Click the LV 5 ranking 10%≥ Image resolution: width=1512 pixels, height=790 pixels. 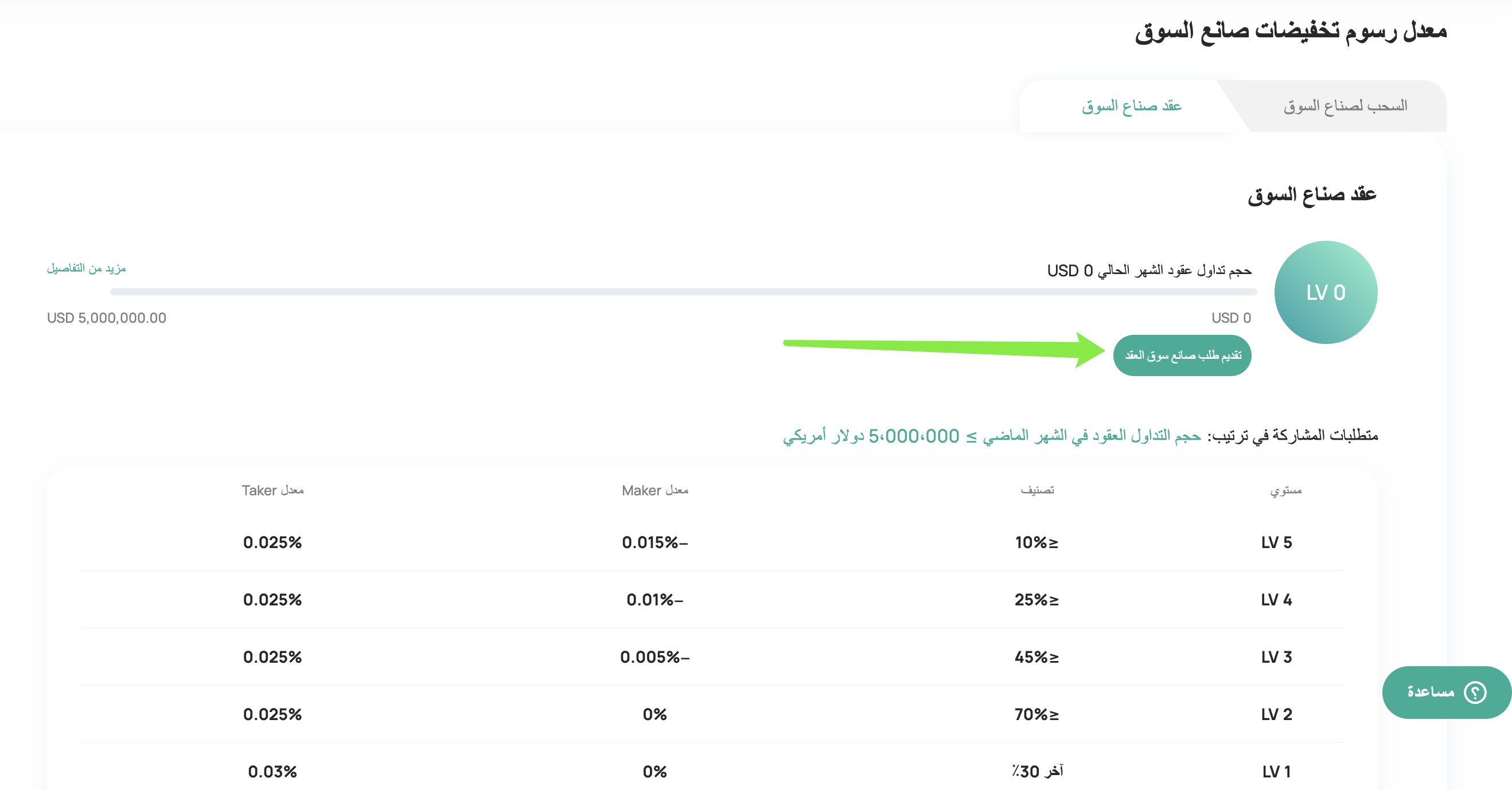click(1037, 542)
